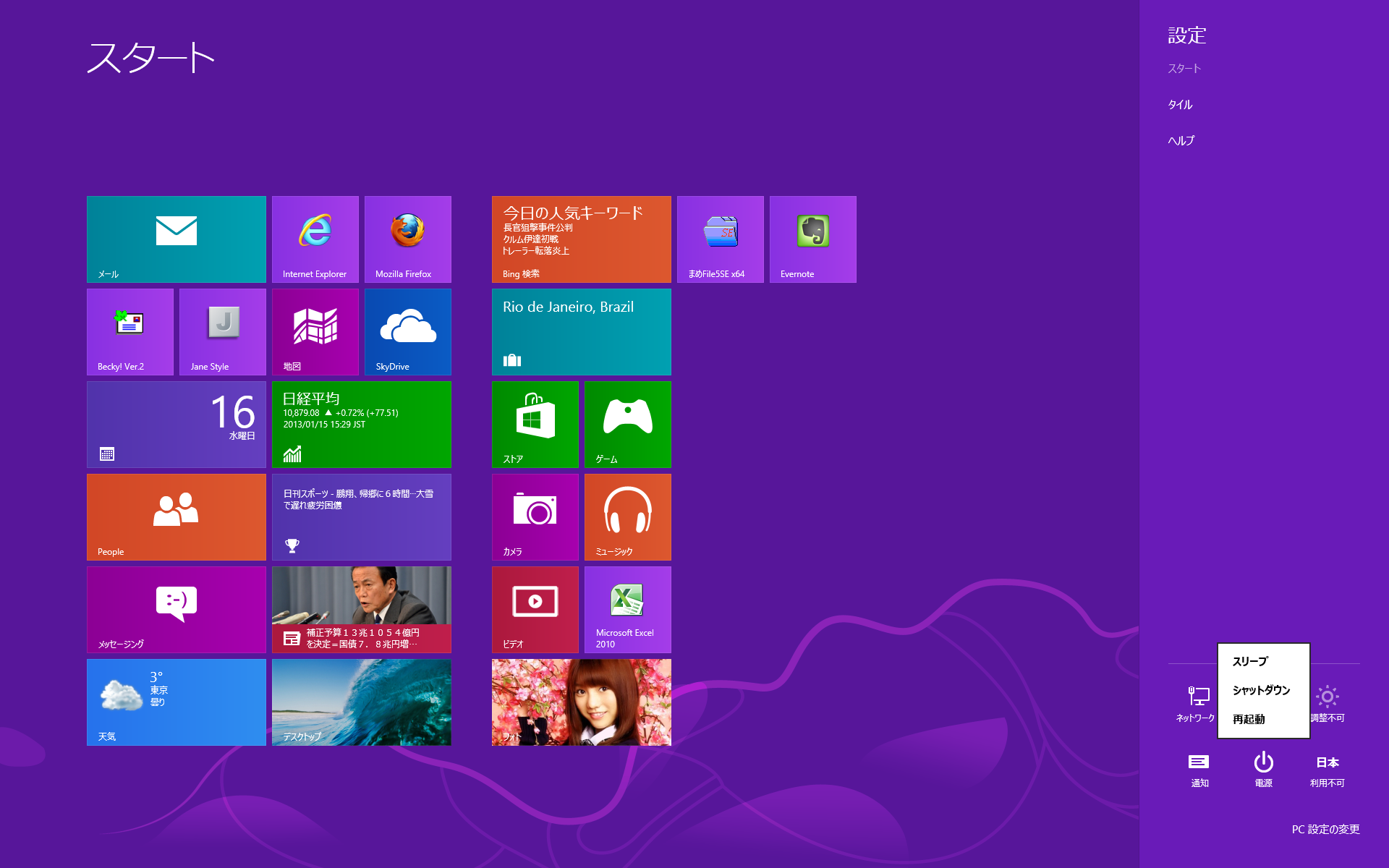Open the Store (ストア) tile
Image resolution: width=1389 pixels, height=868 pixels.
(535, 424)
